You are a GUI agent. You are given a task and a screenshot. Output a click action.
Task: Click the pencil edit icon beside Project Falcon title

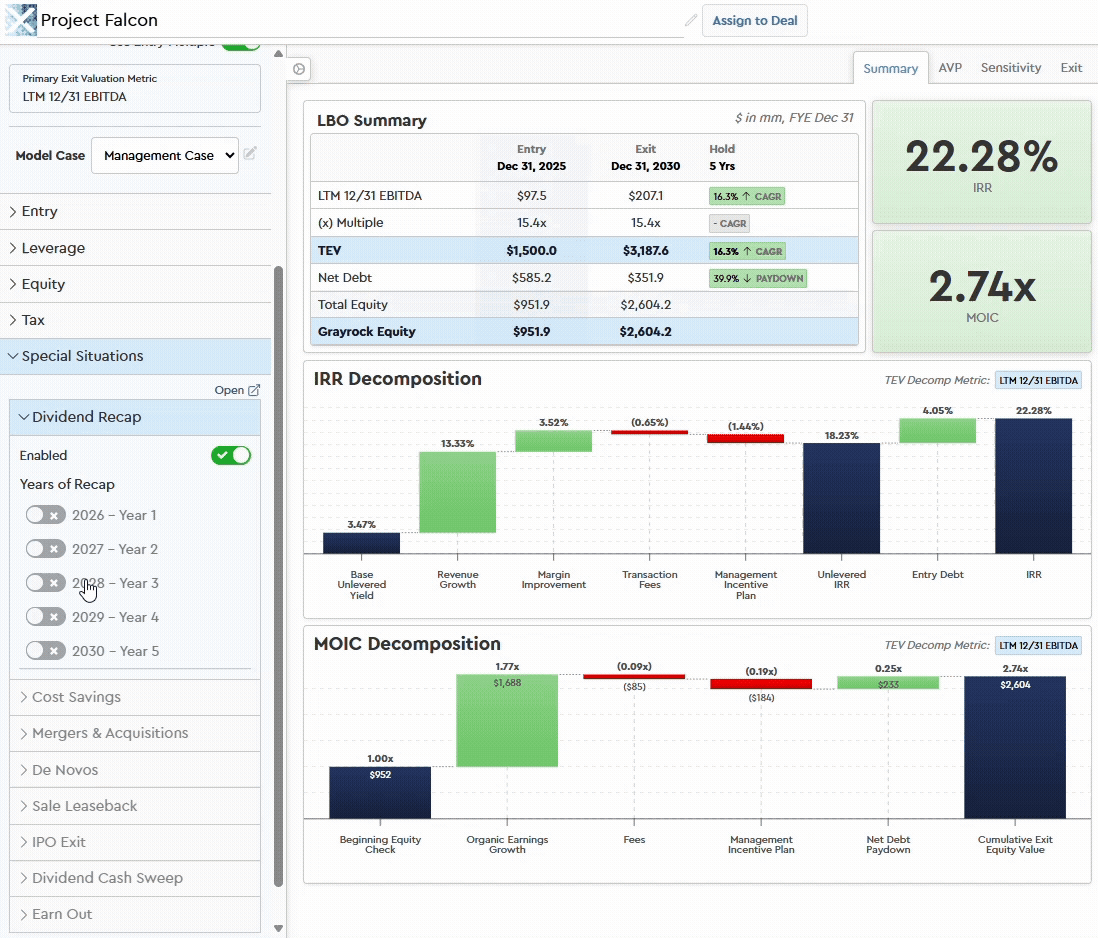690,19
